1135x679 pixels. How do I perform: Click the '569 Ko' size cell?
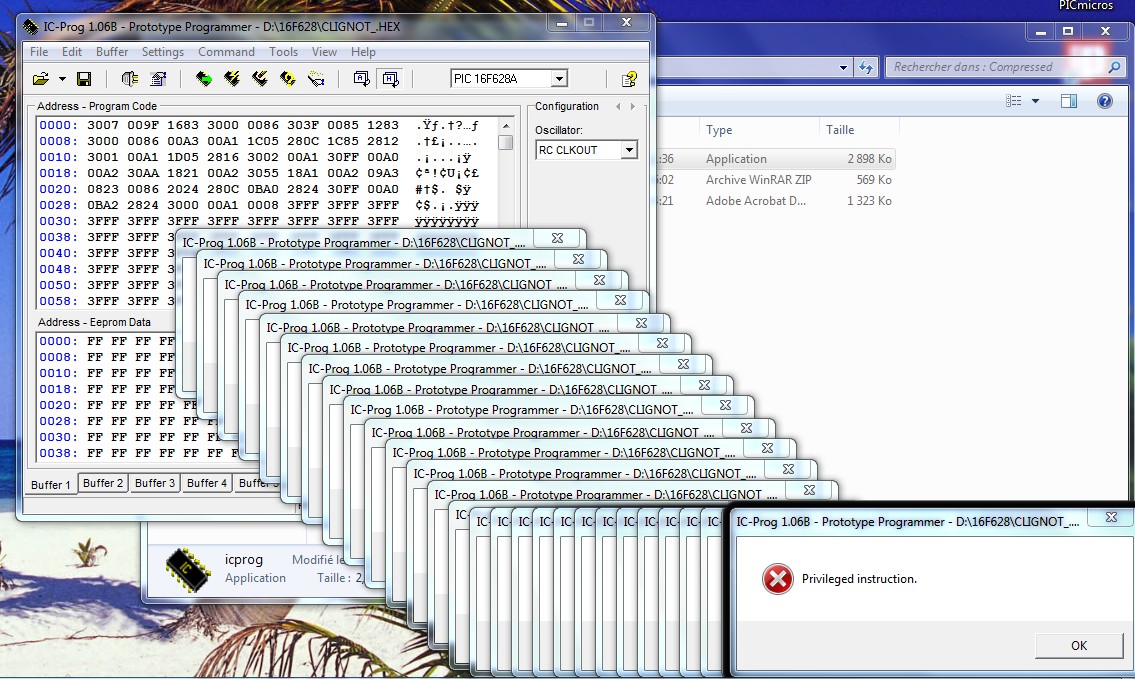click(x=874, y=180)
